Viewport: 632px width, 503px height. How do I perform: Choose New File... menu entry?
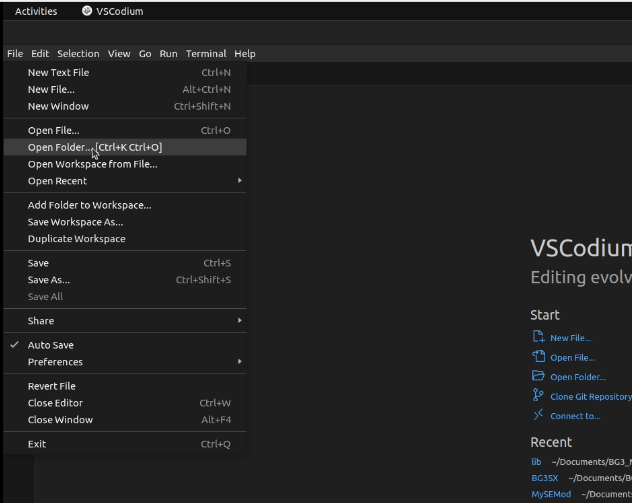[125, 89]
